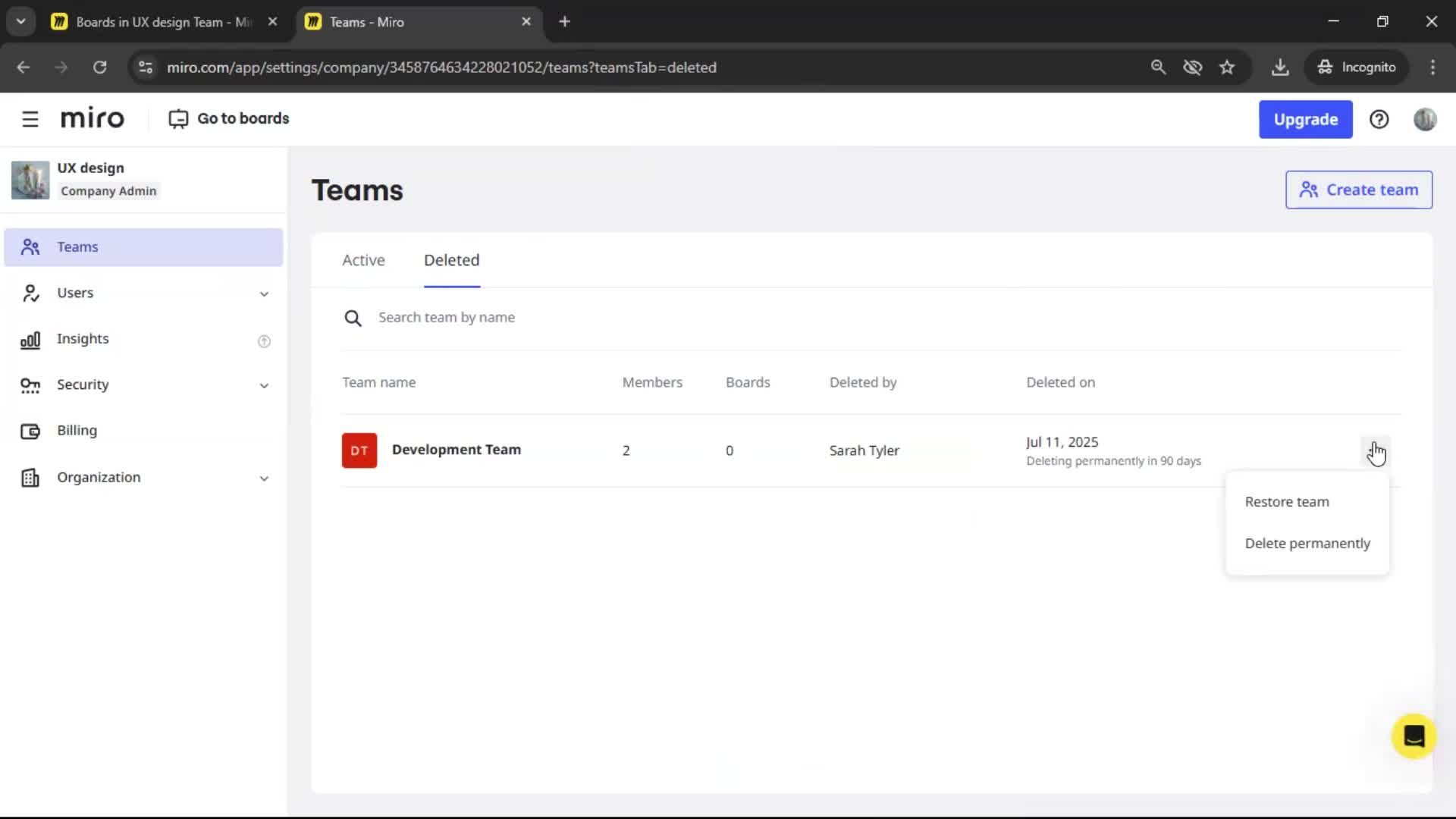Go back in browser history
This screenshot has width=1456, height=819.
pos(24,67)
